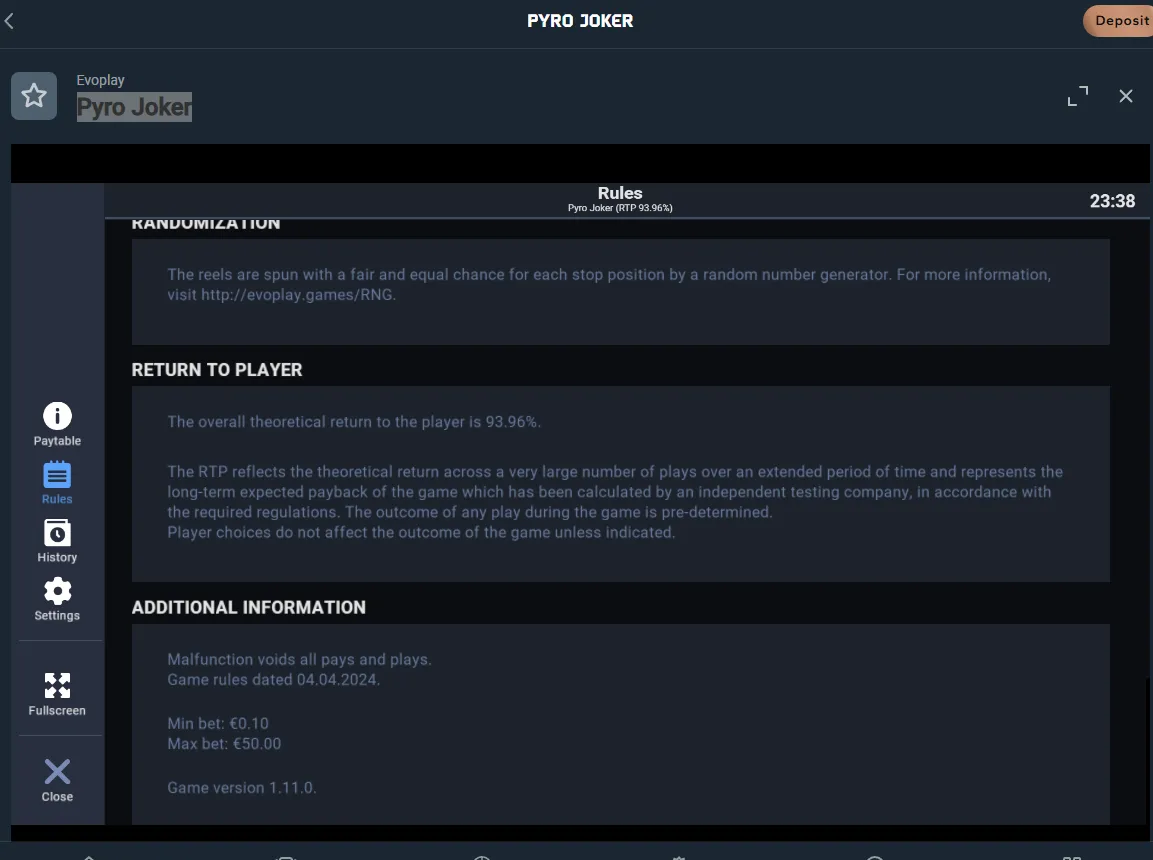Add Pyro Joker to favorites star
This screenshot has width=1153, height=860.
[x=34, y=96]
